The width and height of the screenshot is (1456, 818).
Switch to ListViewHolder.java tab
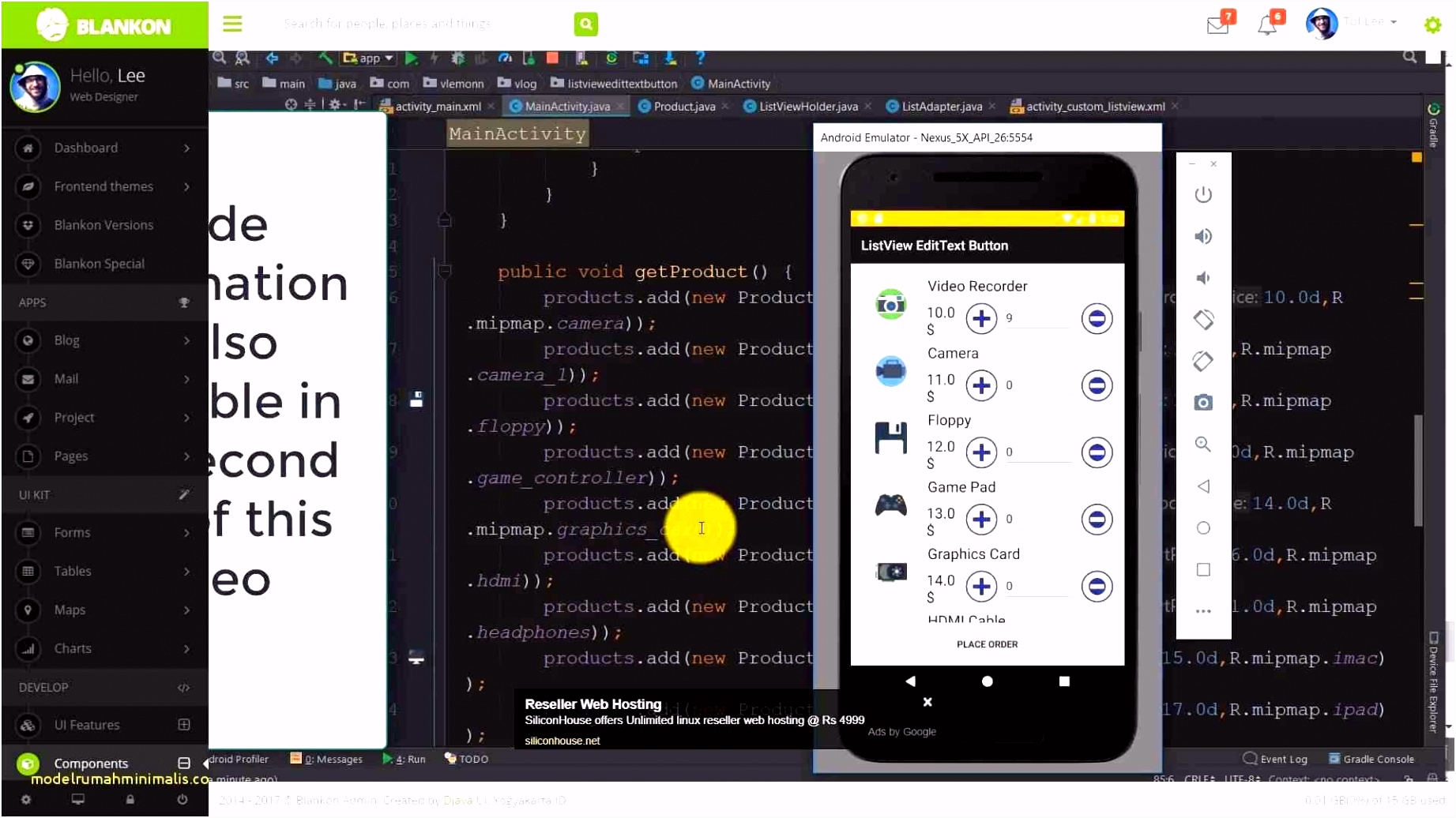pos(808,107)
